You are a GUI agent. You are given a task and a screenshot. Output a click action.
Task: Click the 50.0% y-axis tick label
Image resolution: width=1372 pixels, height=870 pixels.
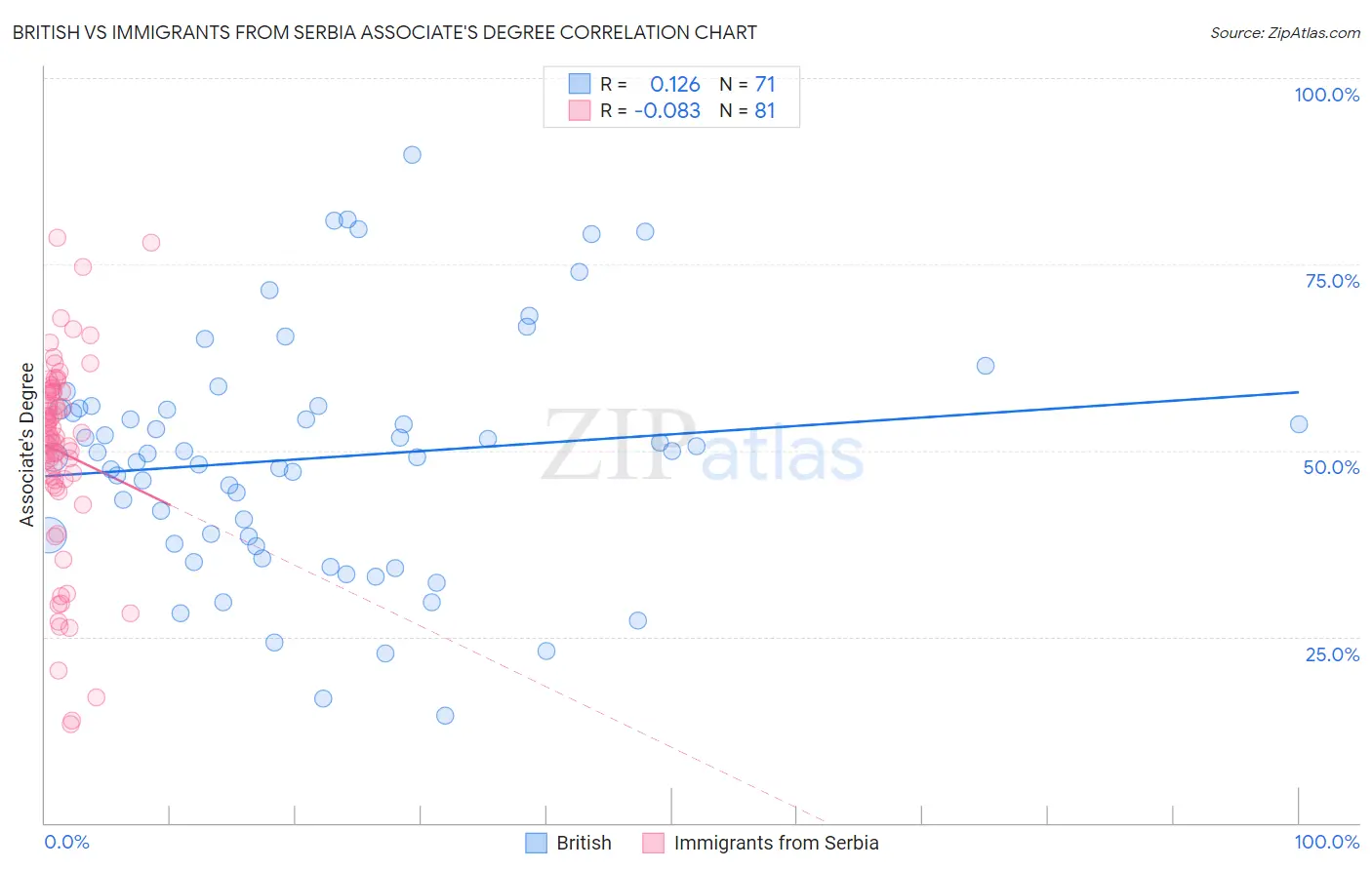(x=1331, y=467)
